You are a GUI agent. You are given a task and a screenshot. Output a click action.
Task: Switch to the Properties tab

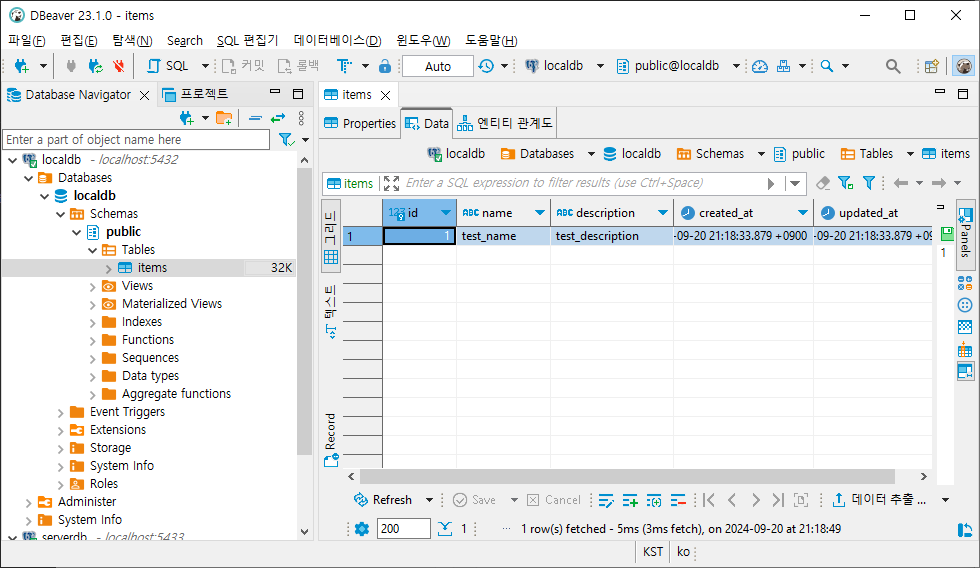(x=360, y=123)
